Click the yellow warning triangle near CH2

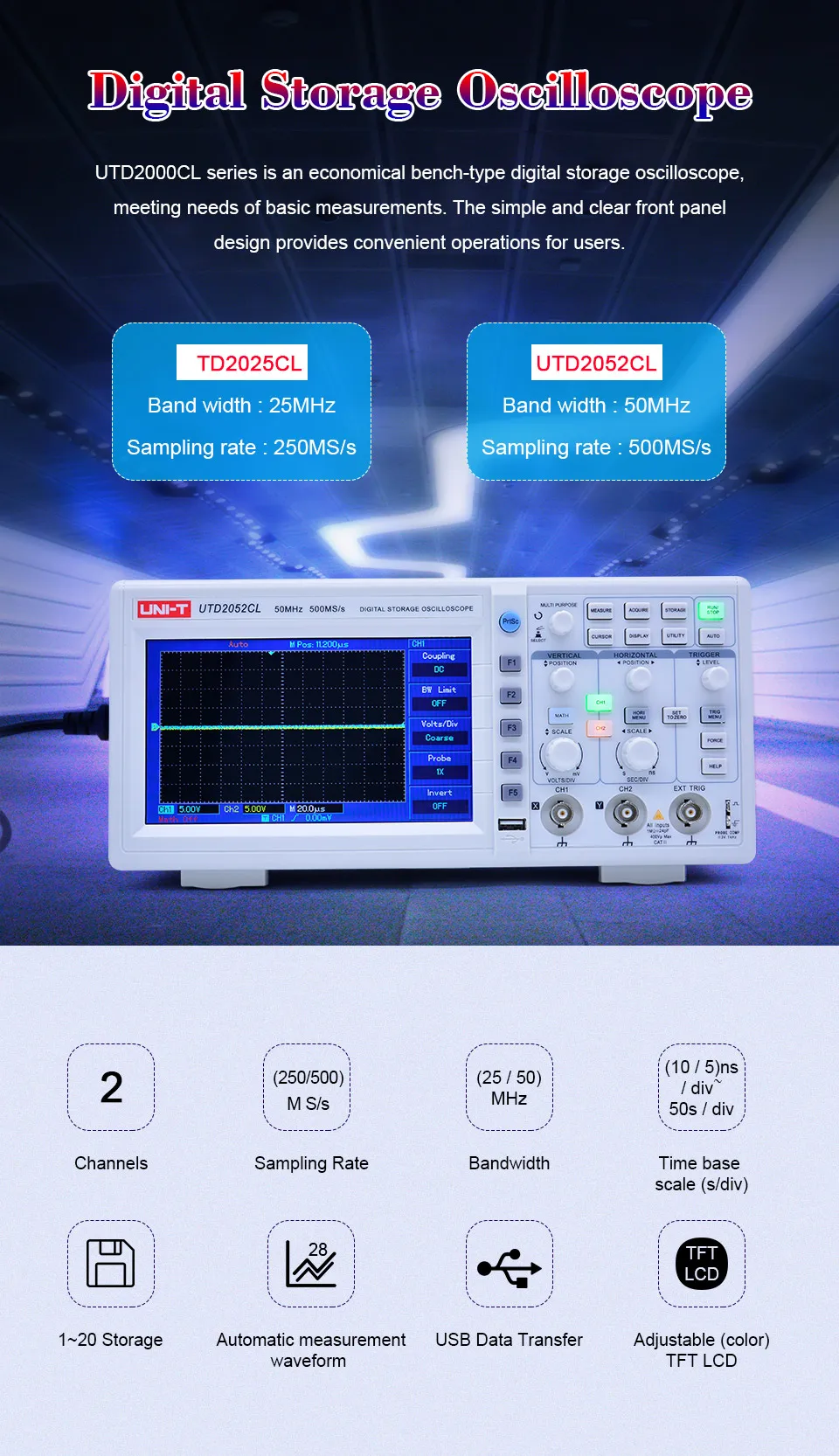(x=658, y=815)
